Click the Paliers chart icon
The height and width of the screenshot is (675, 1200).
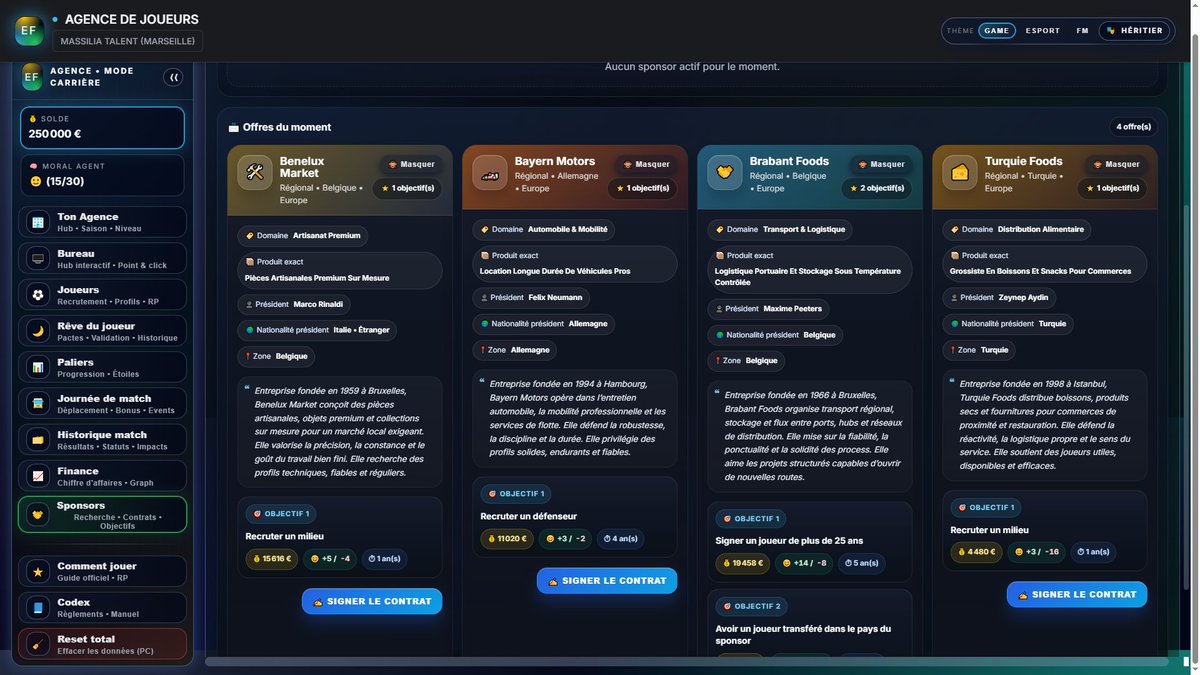38,367
